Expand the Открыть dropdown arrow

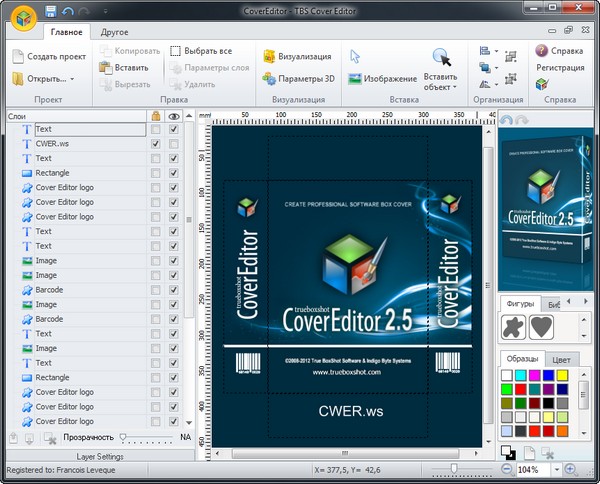click(73, 78)
